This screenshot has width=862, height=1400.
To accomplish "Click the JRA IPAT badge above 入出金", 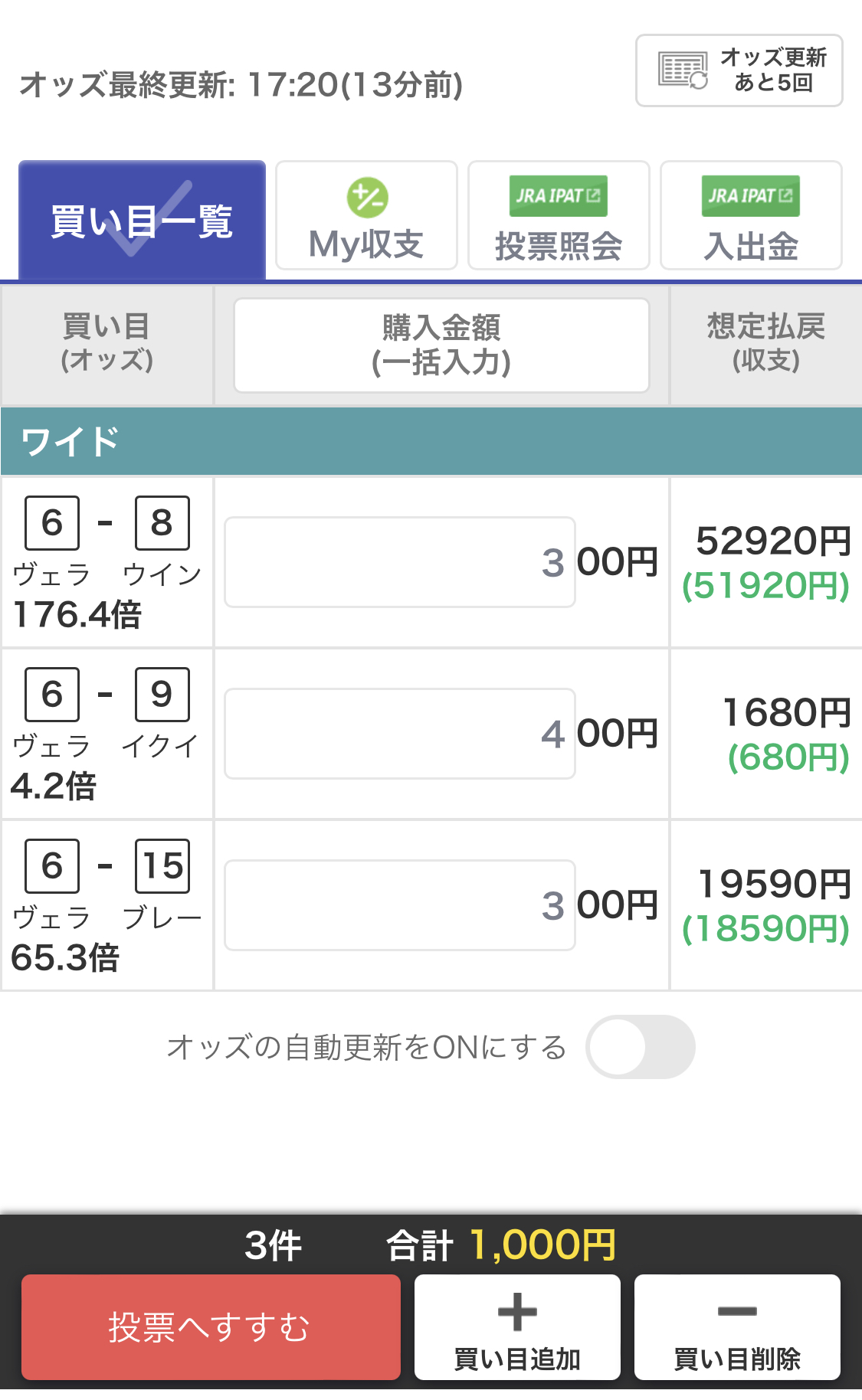I will pyautogui.click(x=750, y=196).
